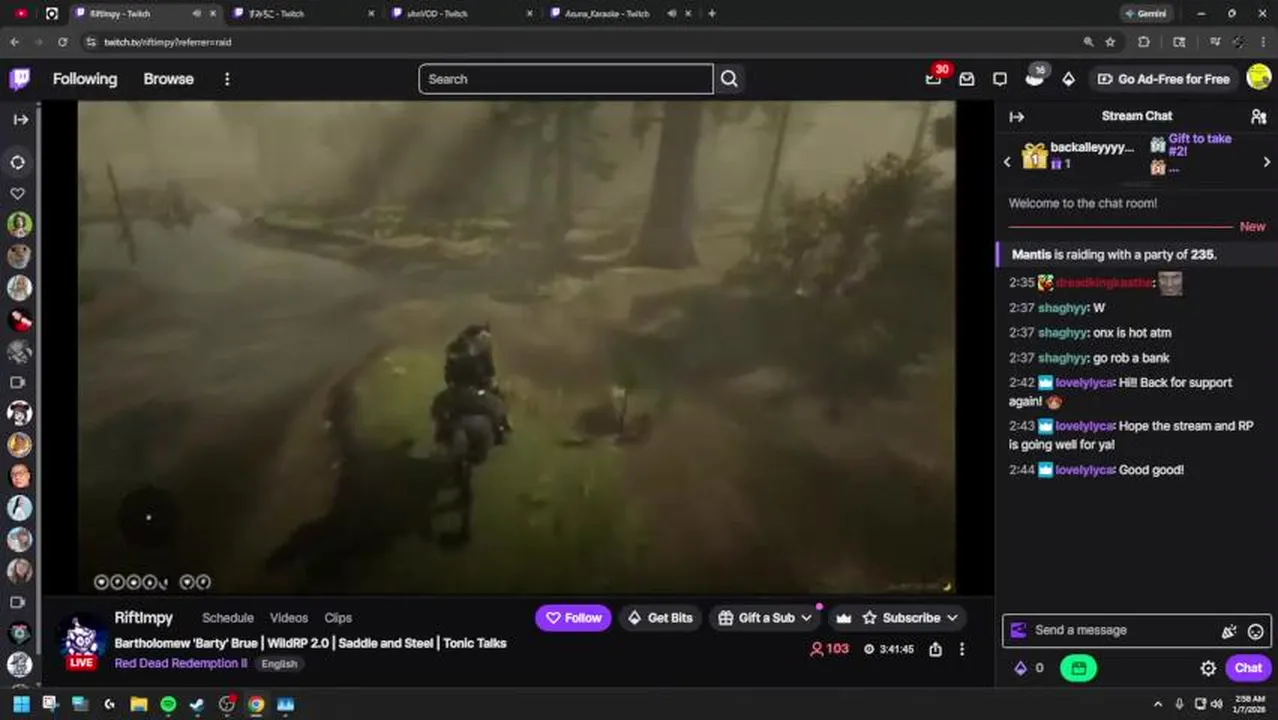The image size is (1278, 720).
Task: Open the stream more options vertical dots
Action: [962, 649]
